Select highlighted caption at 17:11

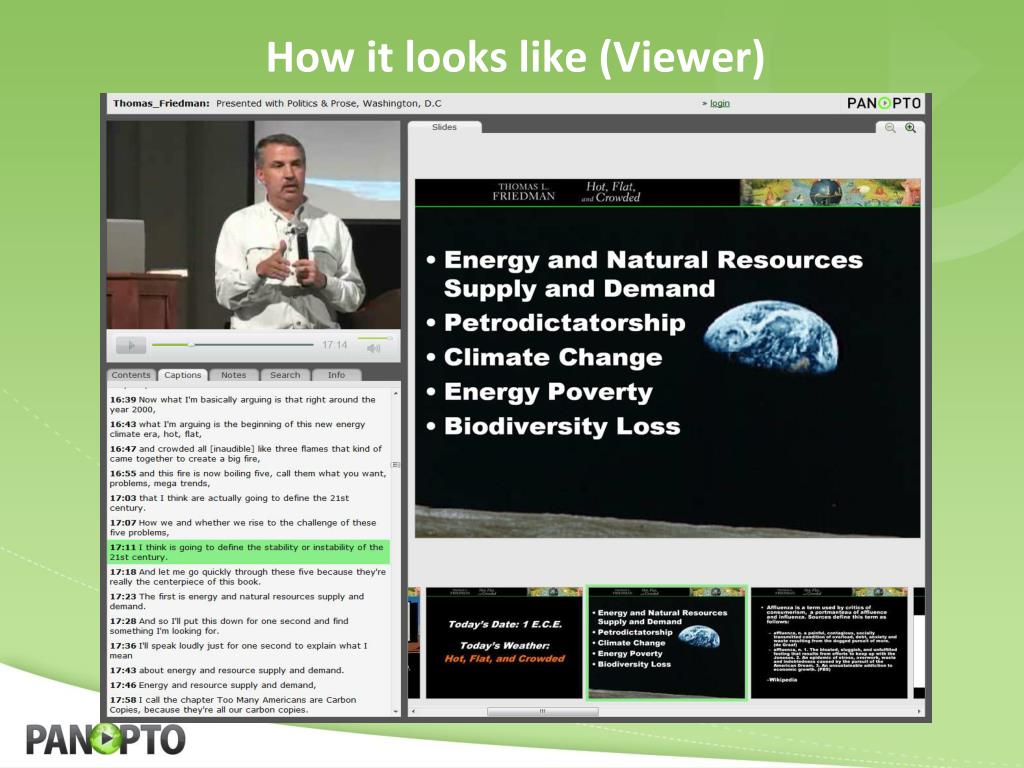(x=248, y=552)
